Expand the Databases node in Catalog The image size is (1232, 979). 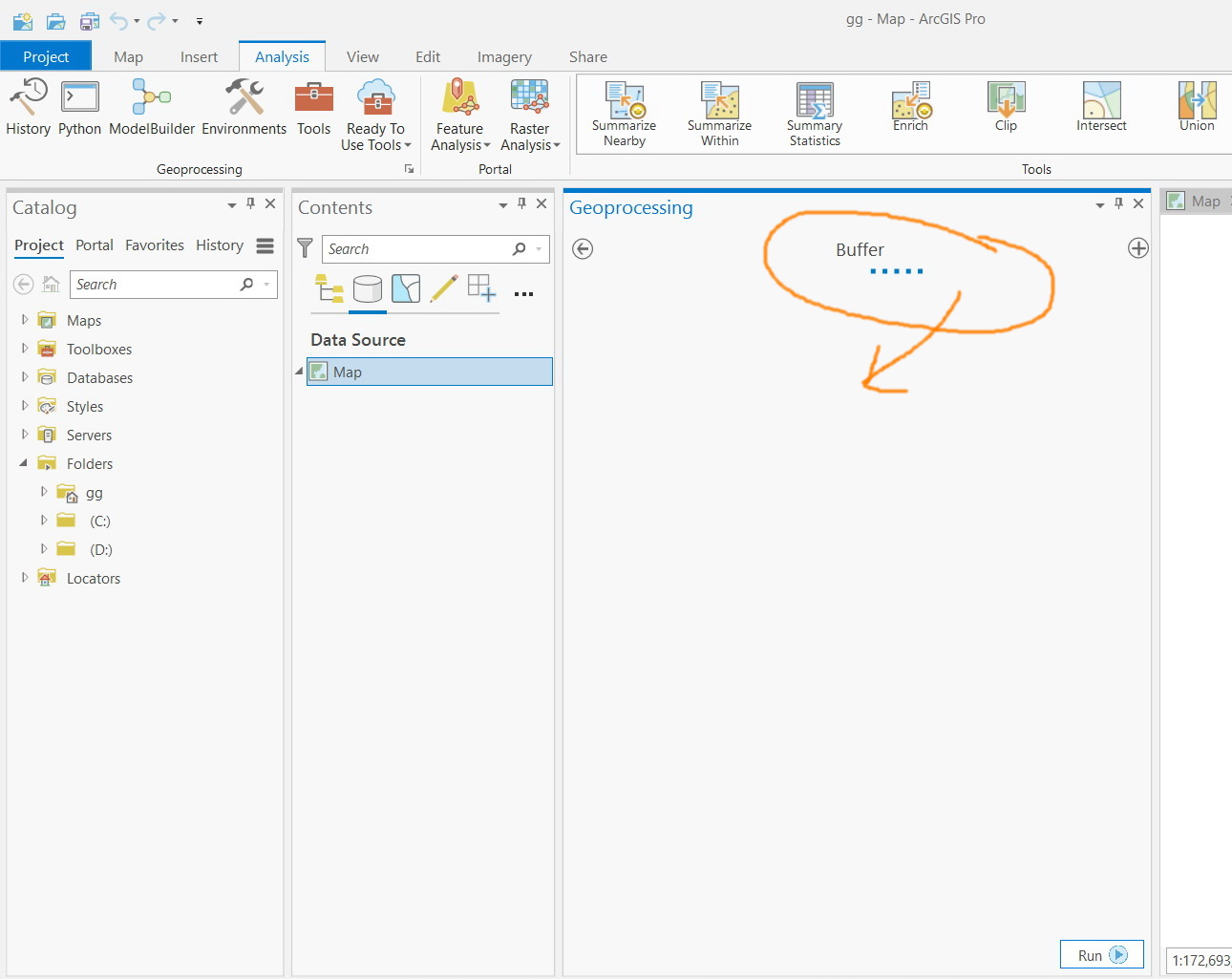[x=25, y=377]
